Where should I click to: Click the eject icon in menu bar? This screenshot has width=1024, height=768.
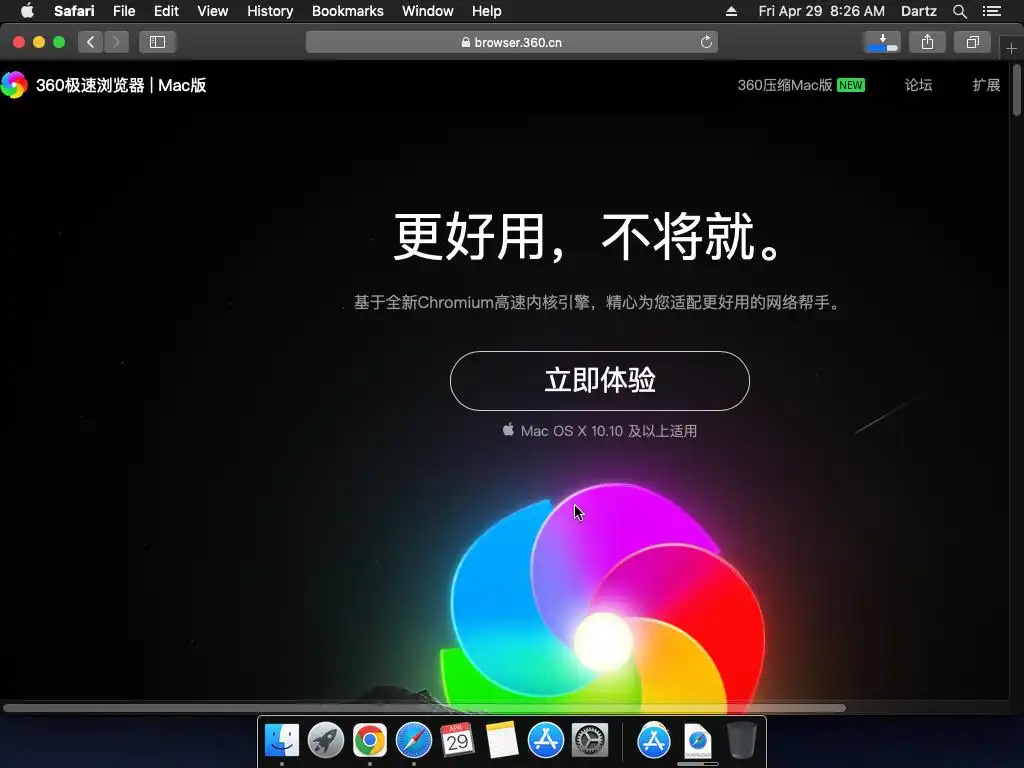pos(731,11)
